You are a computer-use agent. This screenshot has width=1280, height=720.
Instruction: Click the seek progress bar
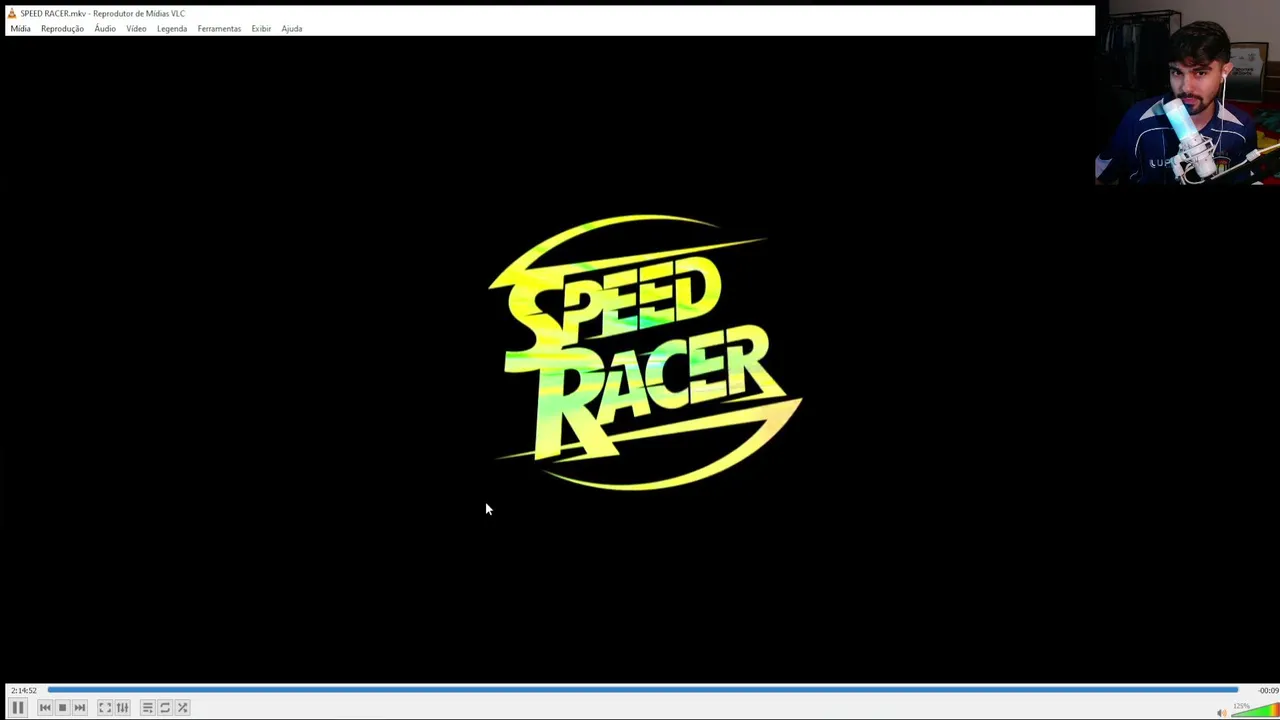tap(643, 690)
